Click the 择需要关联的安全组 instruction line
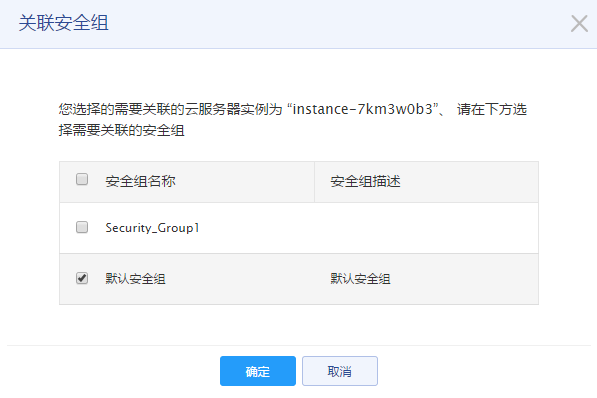Screen dimensions: 597x398 (121, 130)
